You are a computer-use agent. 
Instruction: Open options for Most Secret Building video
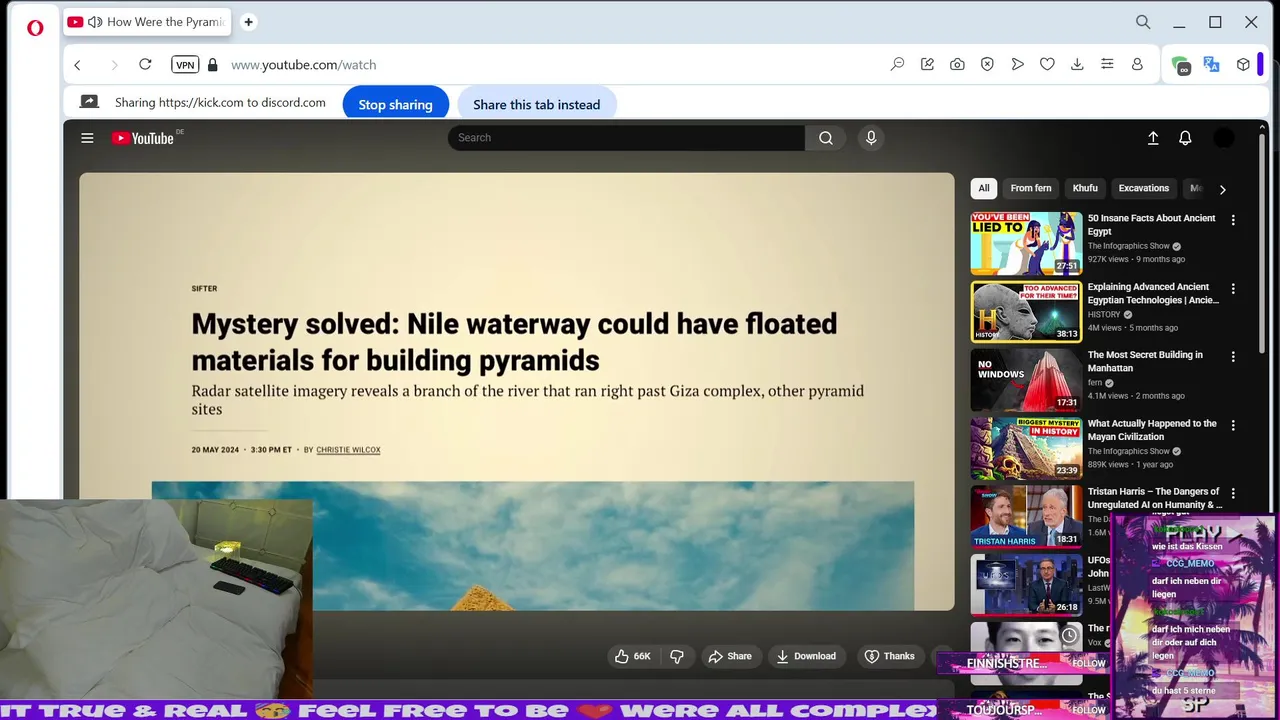click(x=1233, y=357)
